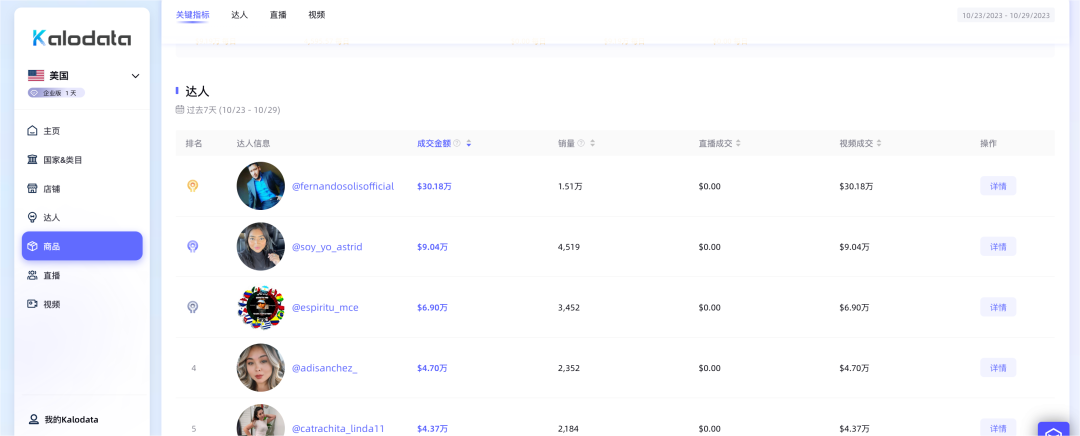The height and width of the screenshot is (436, 1080).
Task: Switch to the 直播 top tab
Action: click(278, 14)
